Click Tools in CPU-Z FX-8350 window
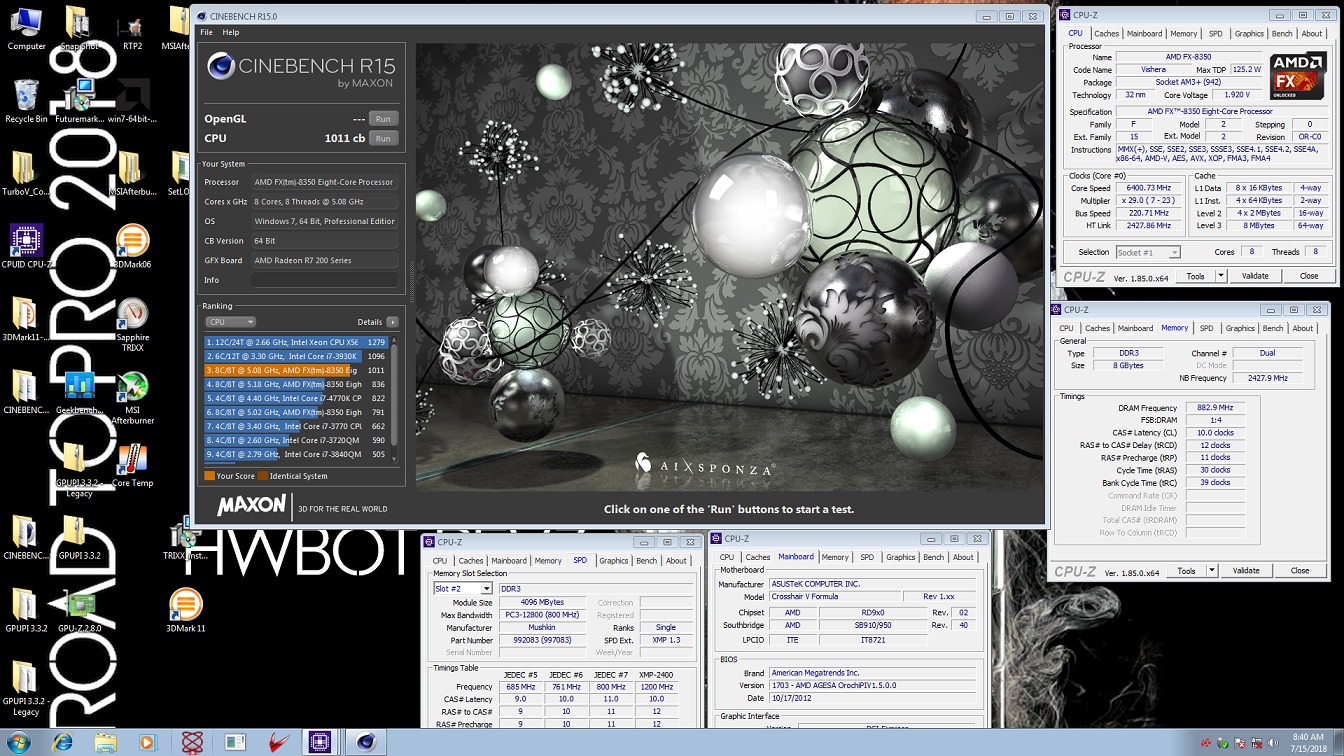Viewport: 1344px width, 756px height. coord(1196,276)
